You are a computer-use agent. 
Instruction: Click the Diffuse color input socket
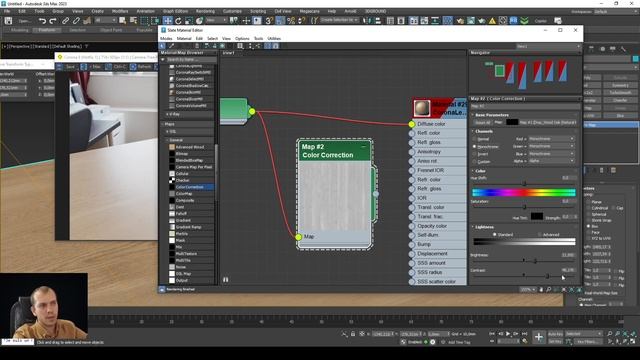click(411, 124)
